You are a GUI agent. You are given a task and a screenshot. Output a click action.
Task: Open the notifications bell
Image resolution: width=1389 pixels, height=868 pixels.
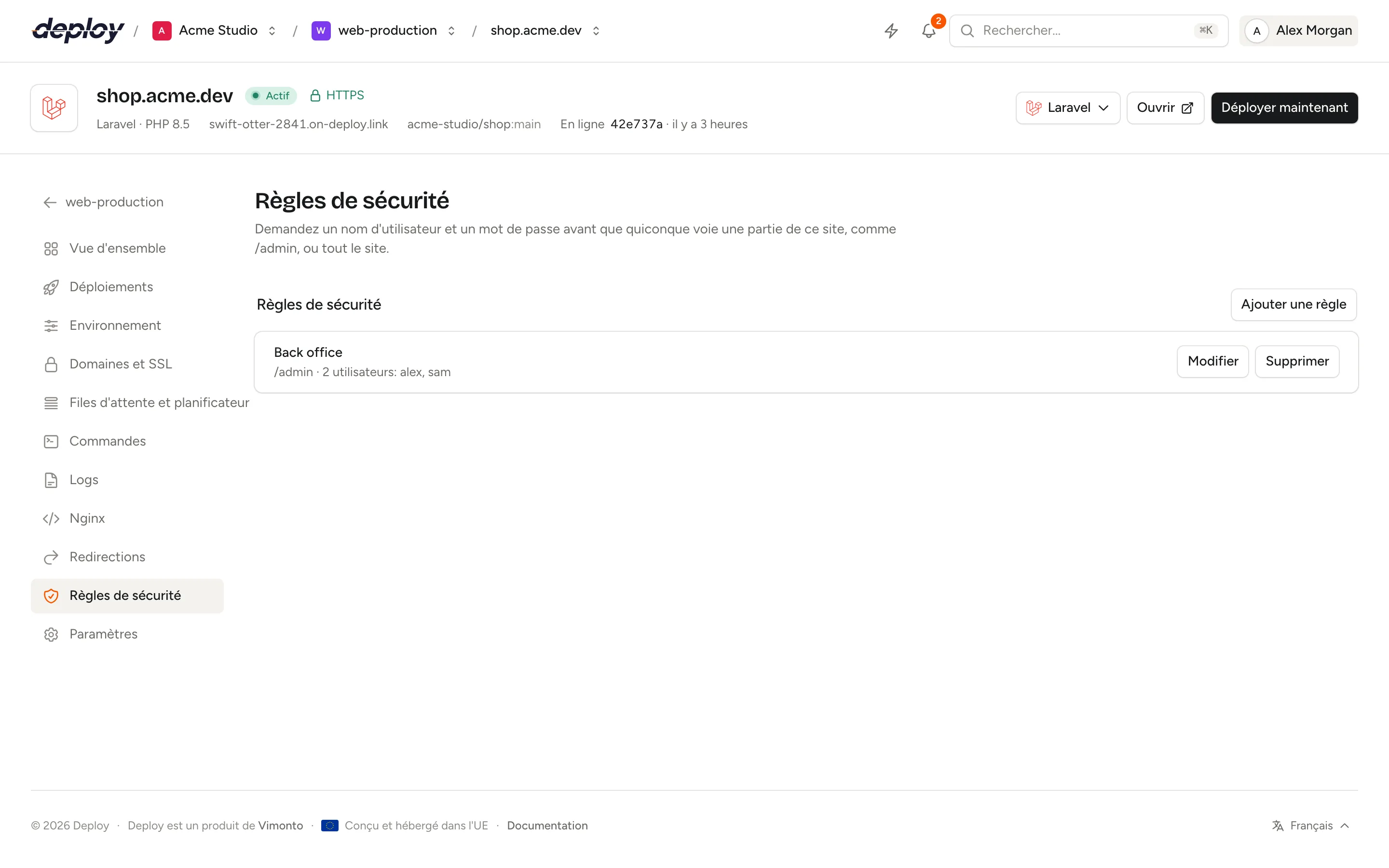point(929,30)
